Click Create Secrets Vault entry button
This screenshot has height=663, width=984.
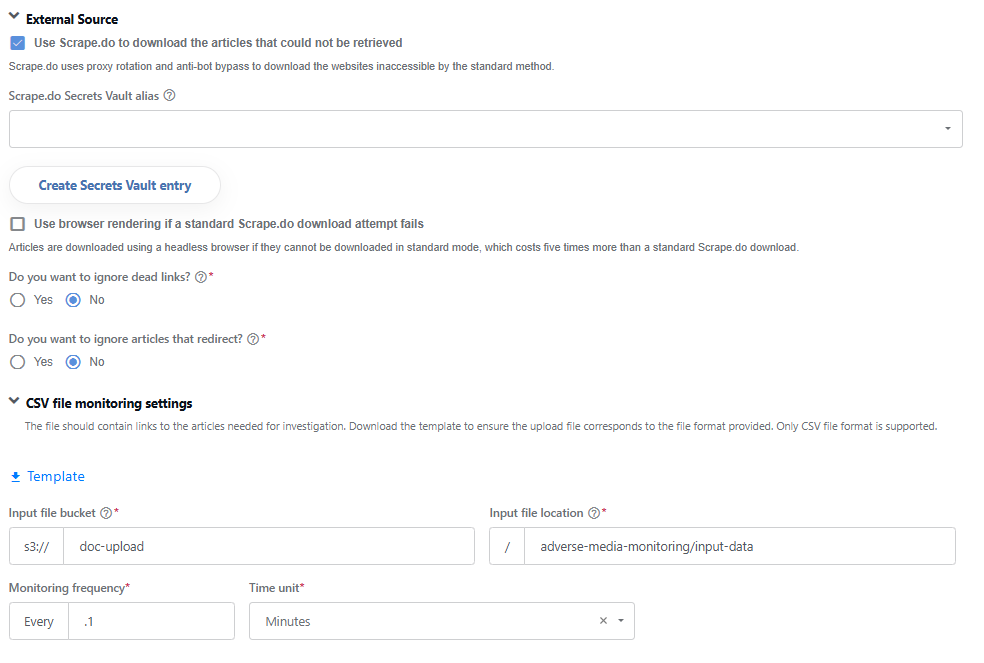pos(115,185)
